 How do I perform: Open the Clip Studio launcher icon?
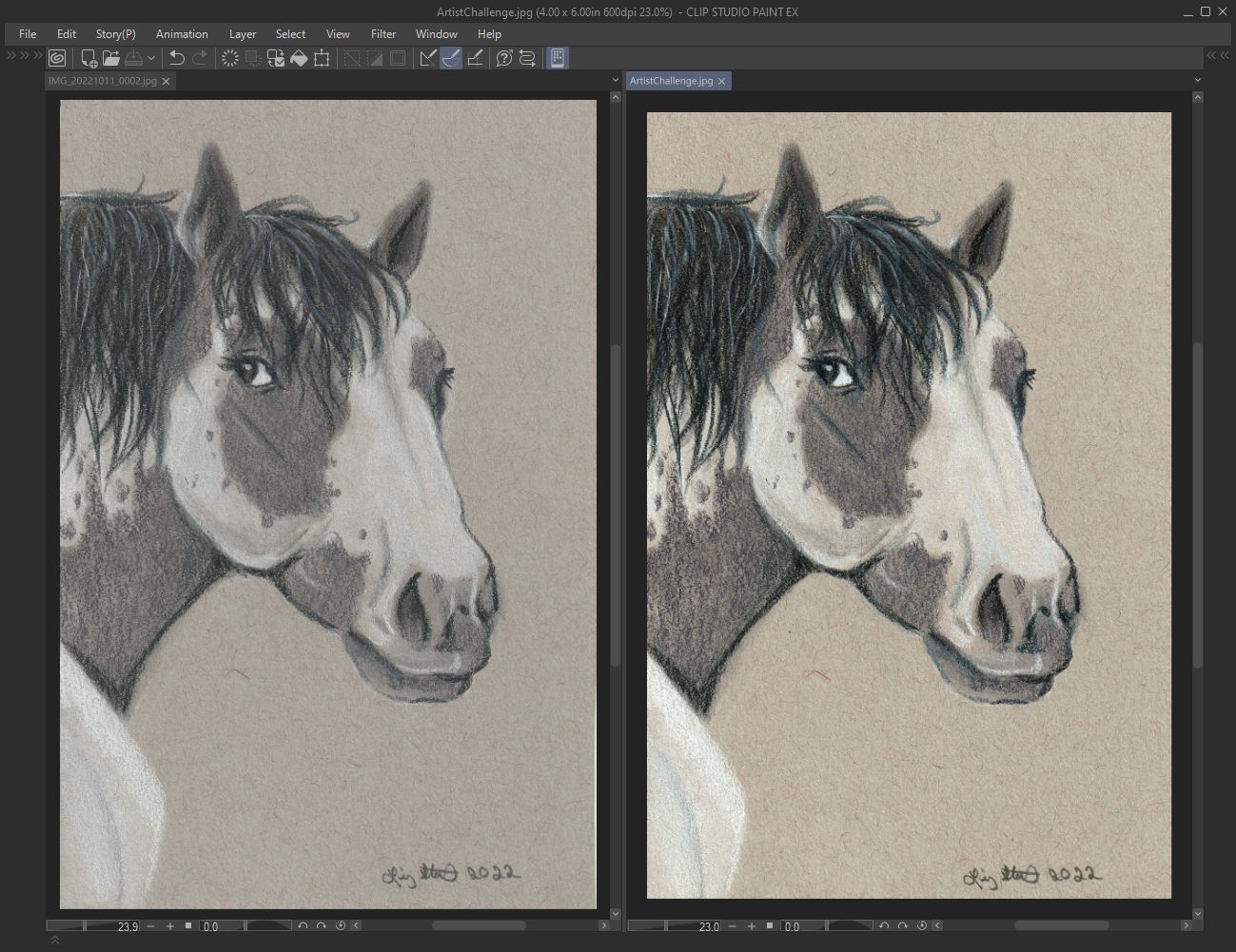(x=57, y=58)
